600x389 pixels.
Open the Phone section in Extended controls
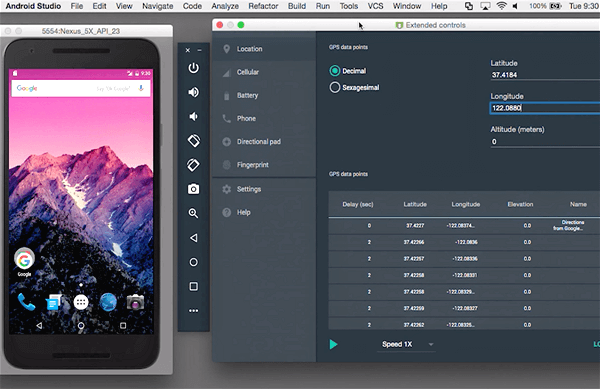point(264,119)
